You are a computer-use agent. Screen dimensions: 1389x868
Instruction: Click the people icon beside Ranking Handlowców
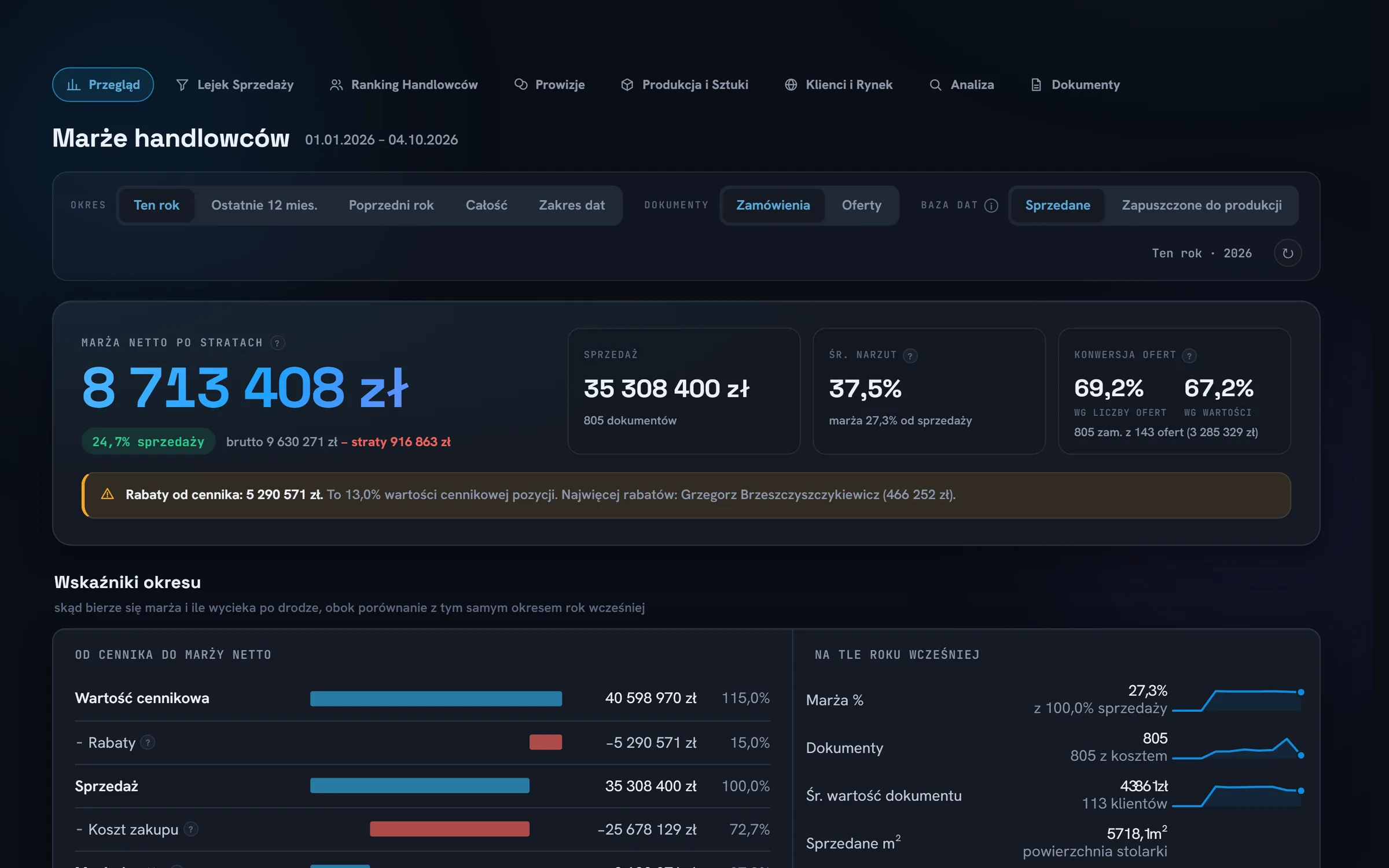(336, 85)
